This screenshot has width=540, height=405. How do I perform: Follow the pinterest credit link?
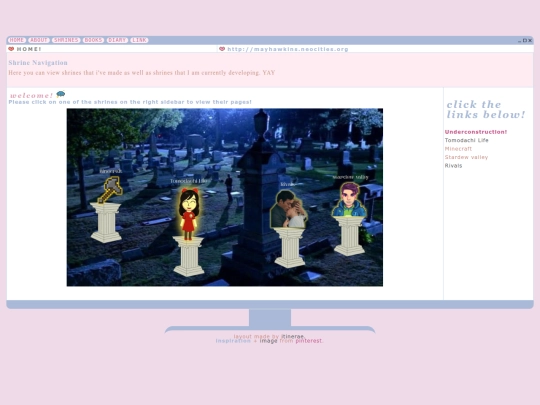pos(309,341)
